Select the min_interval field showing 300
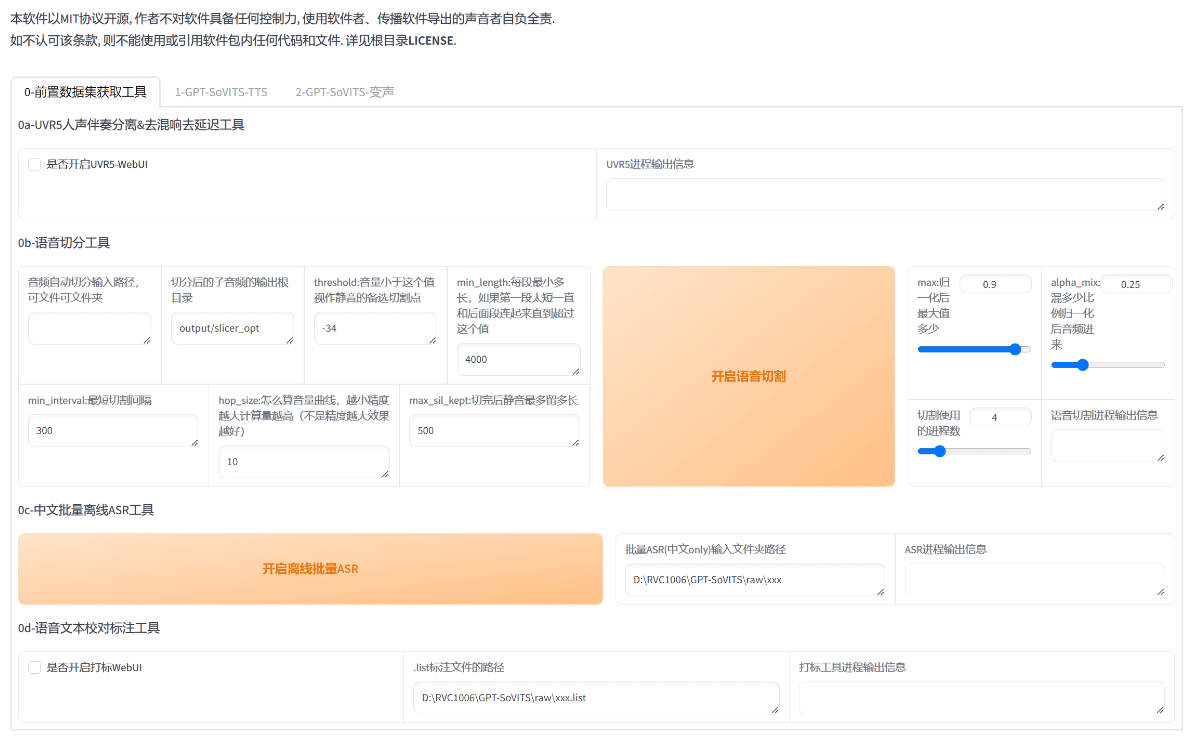This screenshot has width=1203, height=742. coord(113,430)
